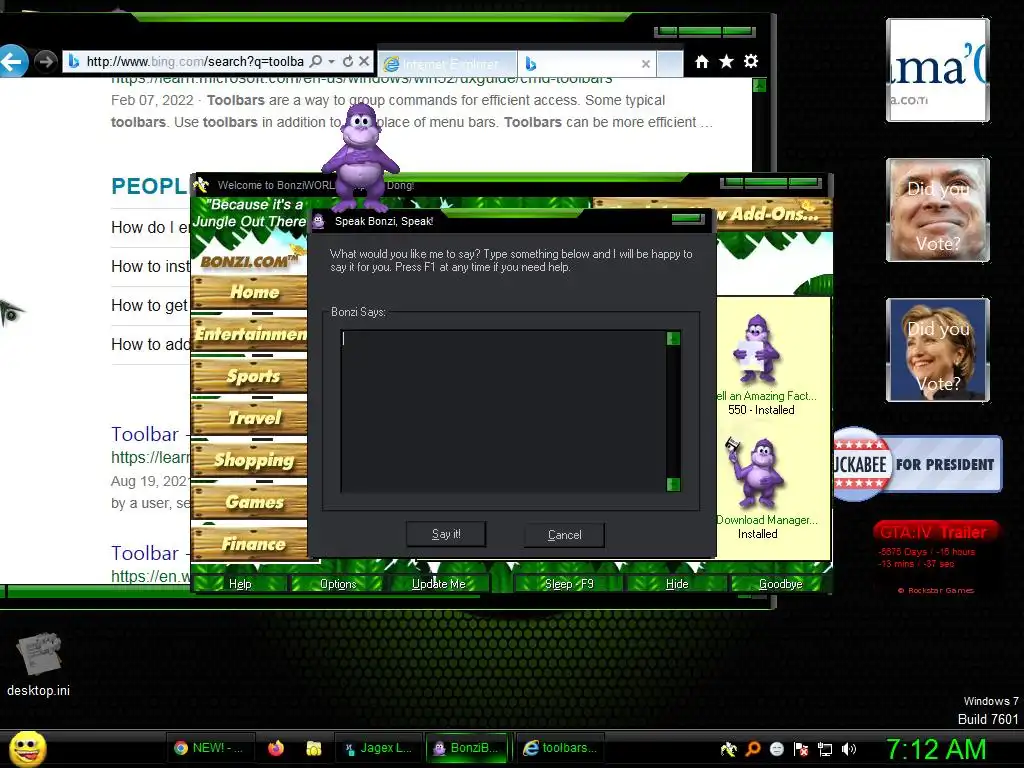This screenshot has height=768, width=1024.
Task: Click Hide in the BonziWORLD bar
Action: 677,584
